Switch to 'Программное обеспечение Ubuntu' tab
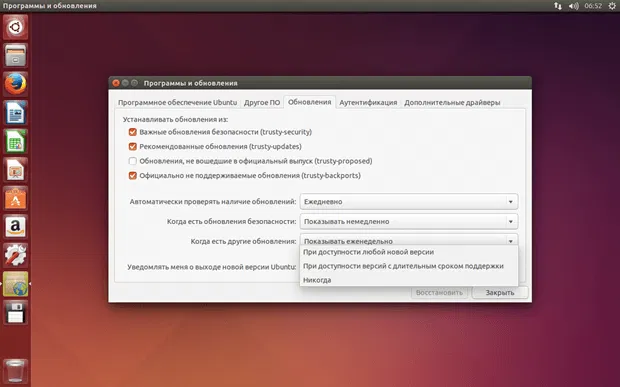Viewport: 620px width, 387px height. [178, 102]
